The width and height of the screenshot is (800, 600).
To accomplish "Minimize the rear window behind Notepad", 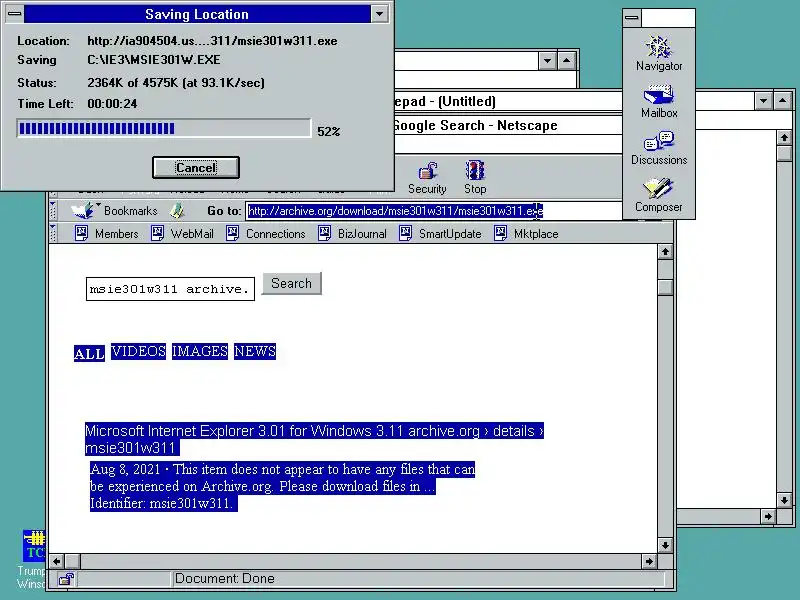I will (x=547, y=61).
